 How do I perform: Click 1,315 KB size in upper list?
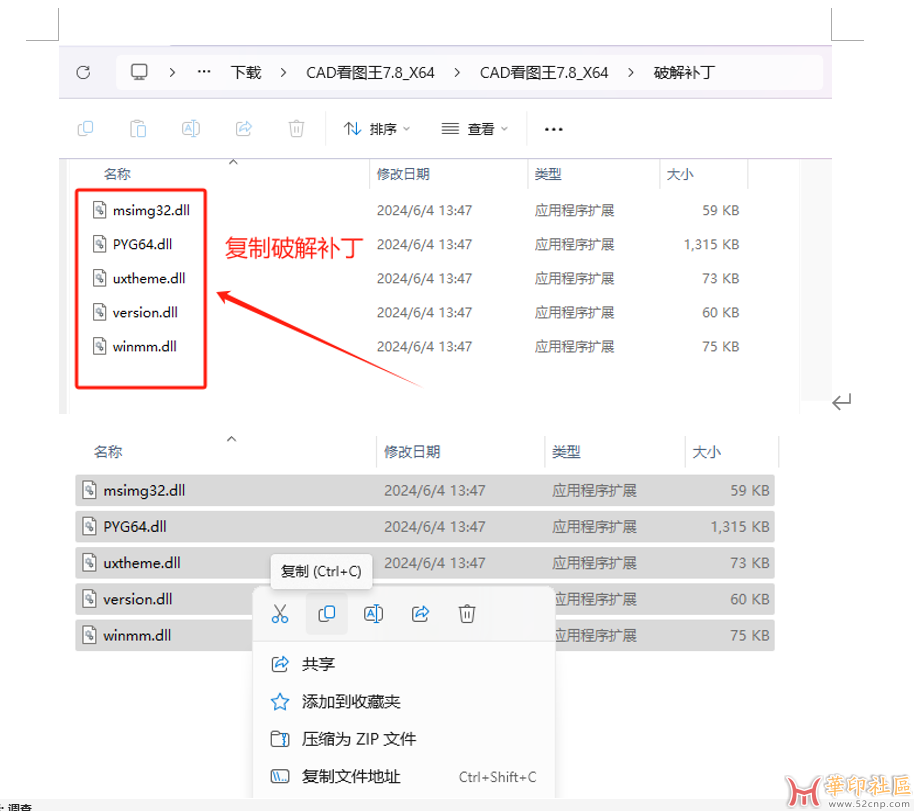point(711,244)
